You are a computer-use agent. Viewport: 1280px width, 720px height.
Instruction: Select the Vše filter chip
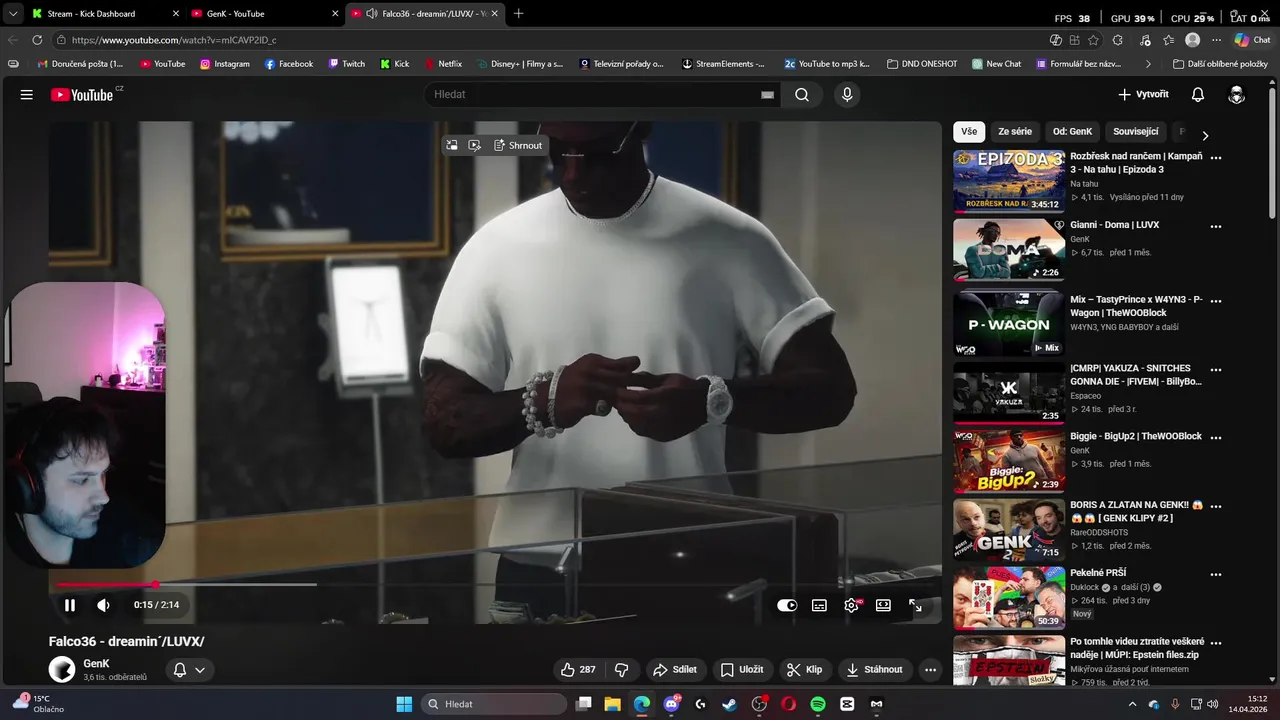[x=969, y=132]
